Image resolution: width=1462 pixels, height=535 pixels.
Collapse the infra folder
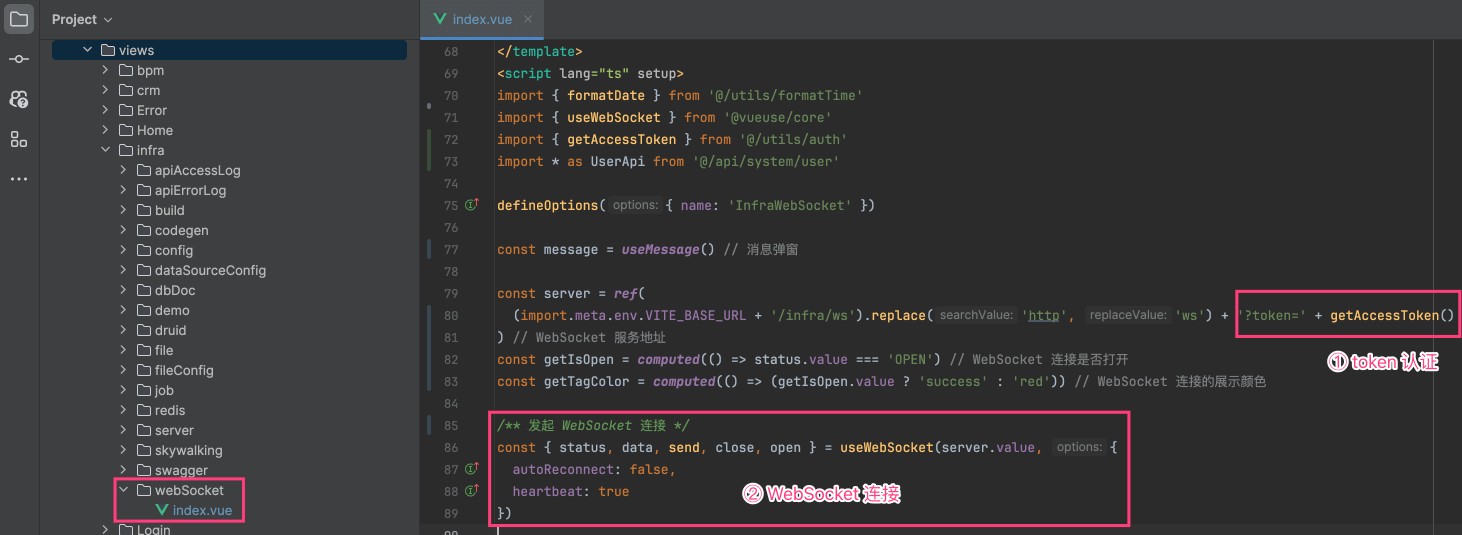click(x=106, y=150)
